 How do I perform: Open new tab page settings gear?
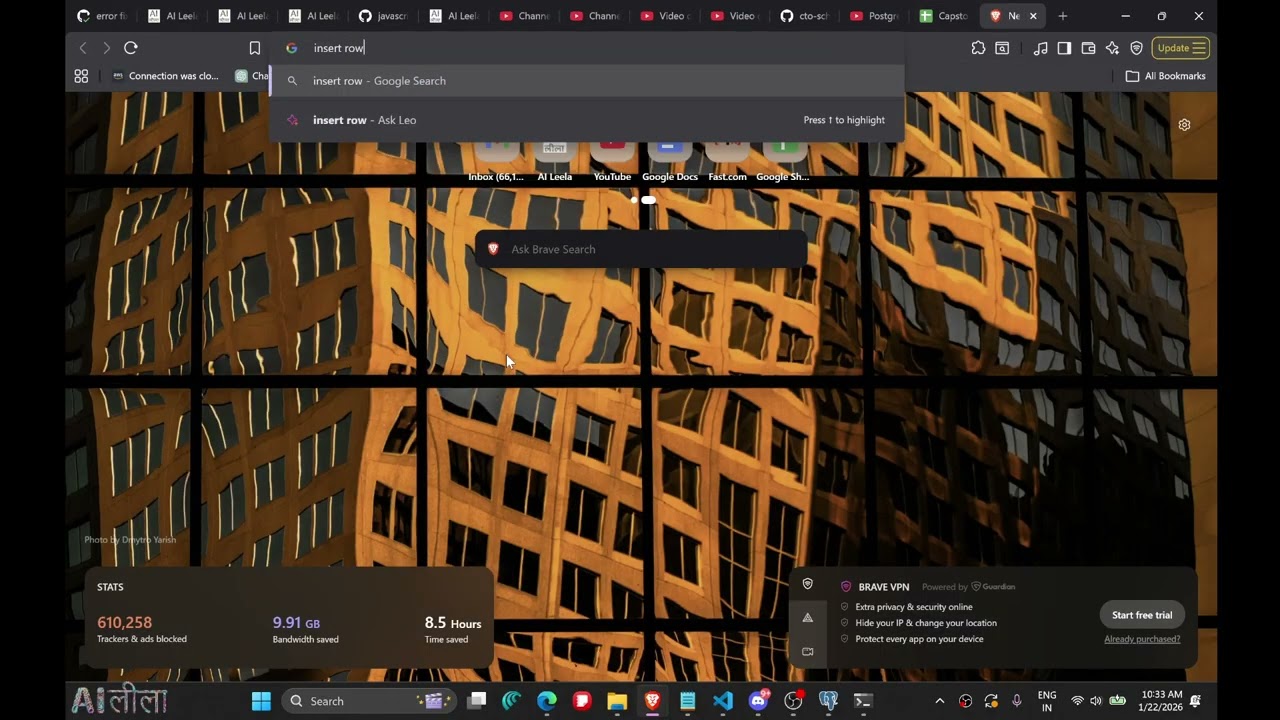click(x=1184, y=125)
